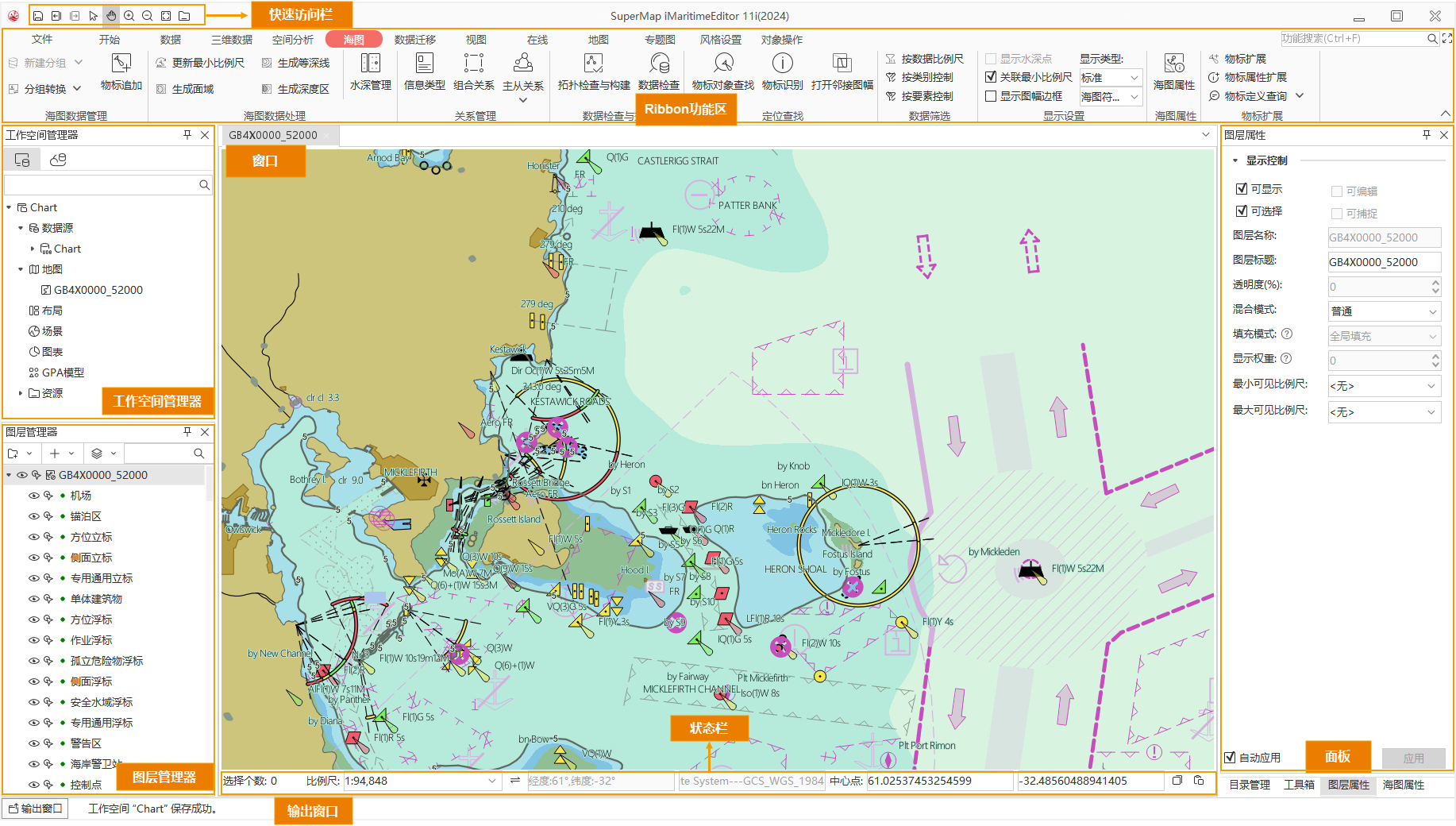Open the 海图属性 chart properties icon
The image size is (1456, 826).
[1173, 71]
